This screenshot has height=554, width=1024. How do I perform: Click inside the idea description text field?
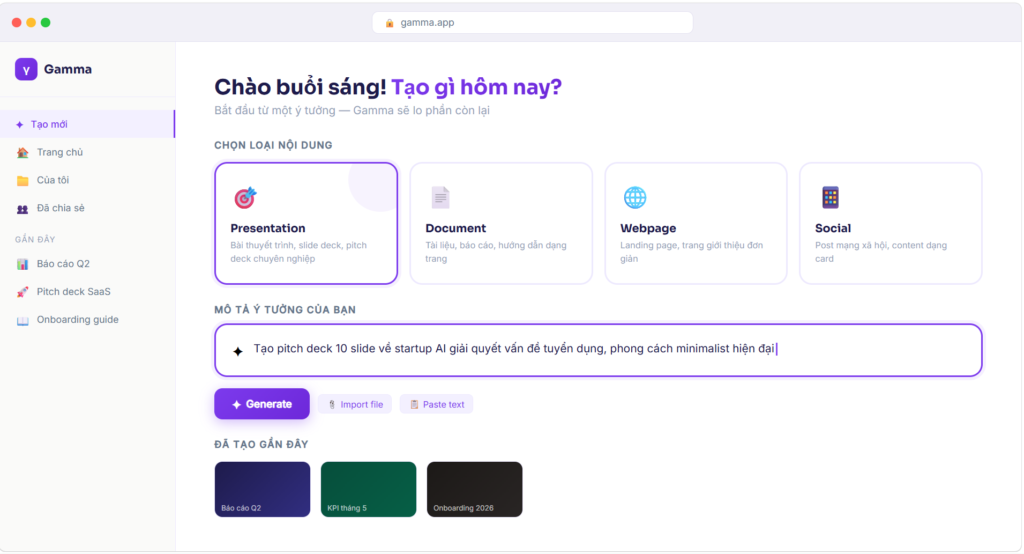598,350
